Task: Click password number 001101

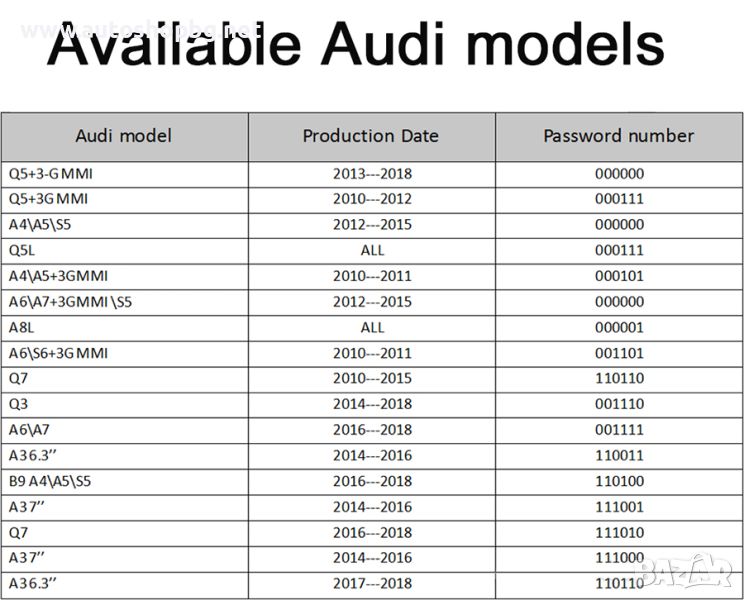Action: pyautogui.click(x=619, y=353)
